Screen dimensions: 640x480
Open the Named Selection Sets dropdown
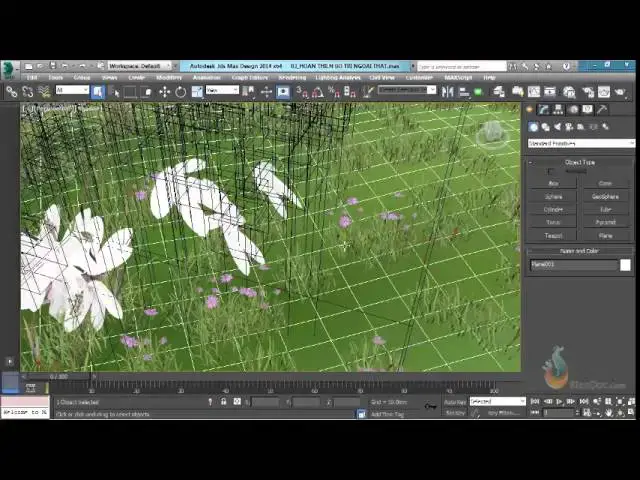tap(407, 90)
